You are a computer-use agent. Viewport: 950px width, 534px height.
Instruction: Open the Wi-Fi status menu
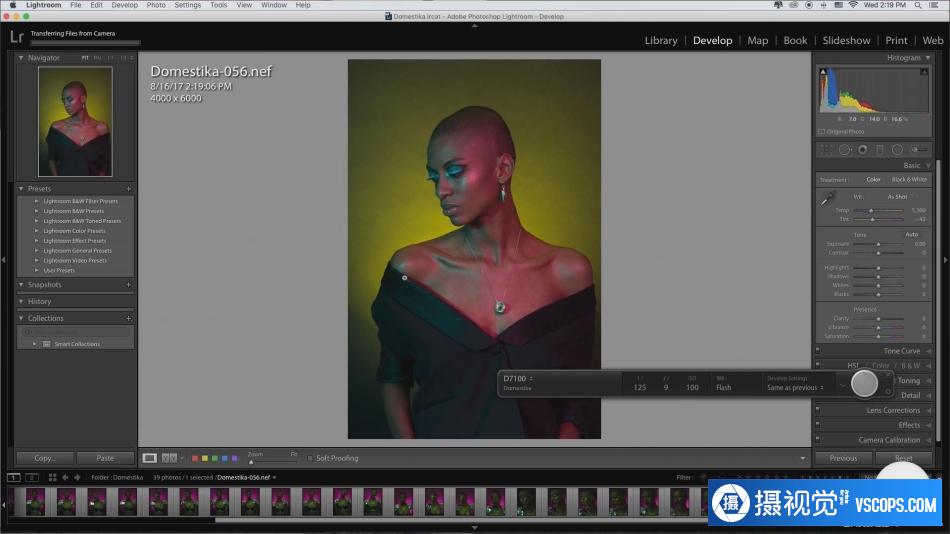pyautogui.click(x=853, y=5)
